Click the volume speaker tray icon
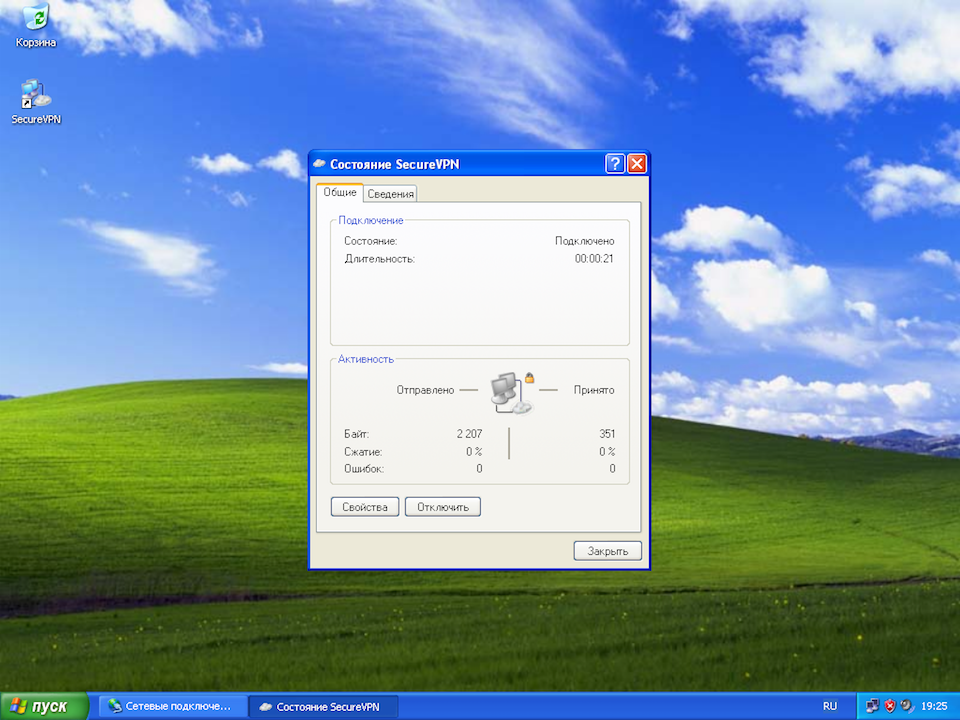The height and width of the screenshot is (720, 960). click(x=907, y=707)
